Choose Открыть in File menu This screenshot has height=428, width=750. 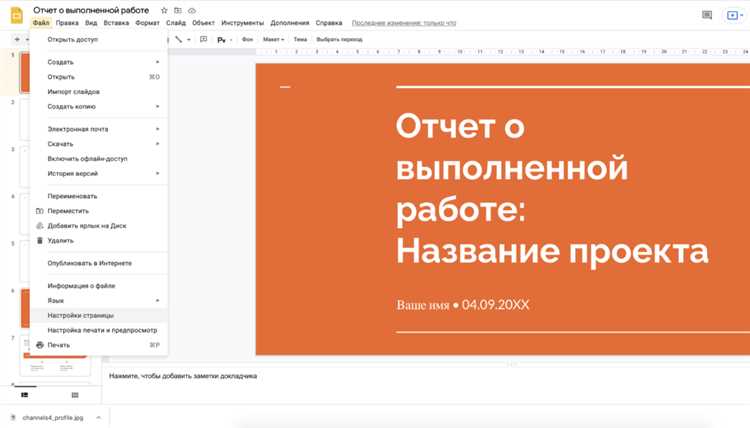(x=99, y=77)
